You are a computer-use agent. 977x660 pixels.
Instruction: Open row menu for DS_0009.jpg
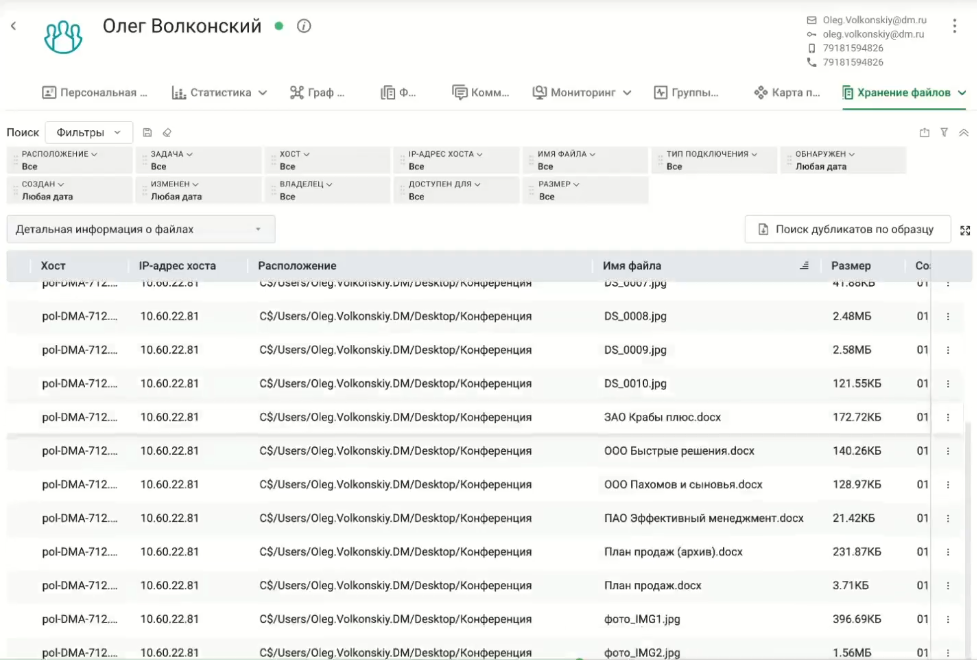tap(948, 350)
